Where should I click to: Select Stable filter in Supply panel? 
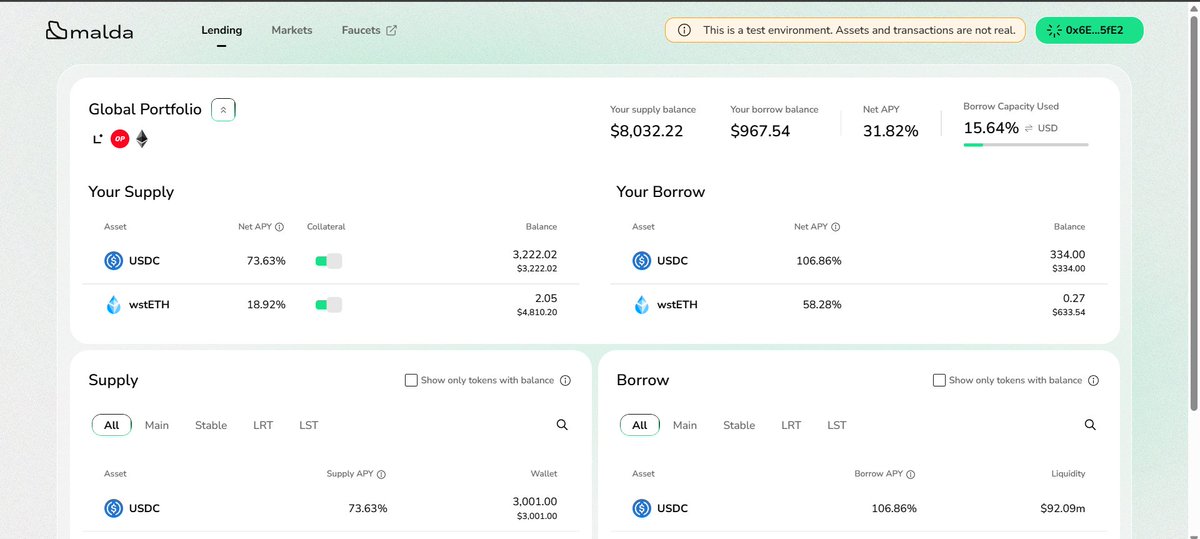tap(211, 425)
